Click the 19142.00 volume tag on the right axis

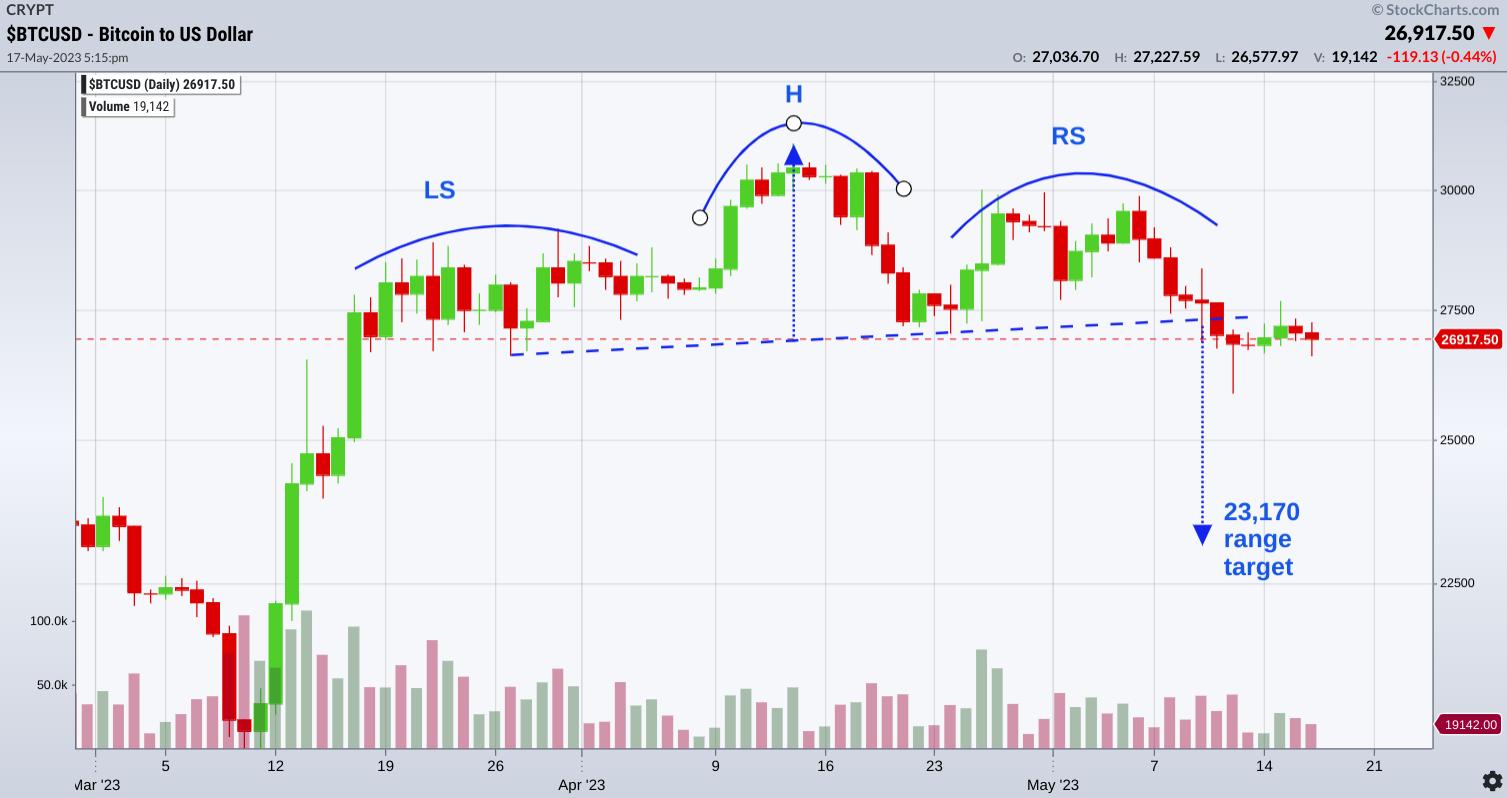tap(1468, 725)
